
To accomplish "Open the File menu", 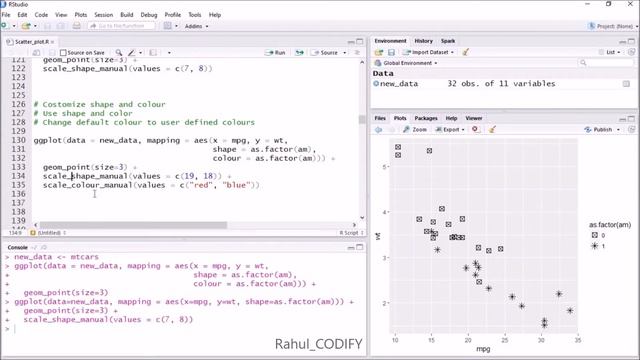I will pyautogui.click(x=6, y=15).
